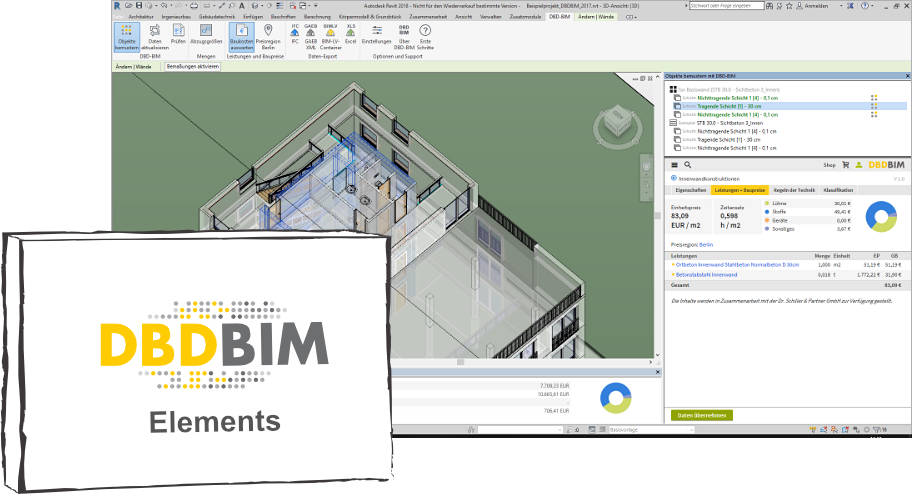Click the binoculars search icon beside search field

point(770,5)
